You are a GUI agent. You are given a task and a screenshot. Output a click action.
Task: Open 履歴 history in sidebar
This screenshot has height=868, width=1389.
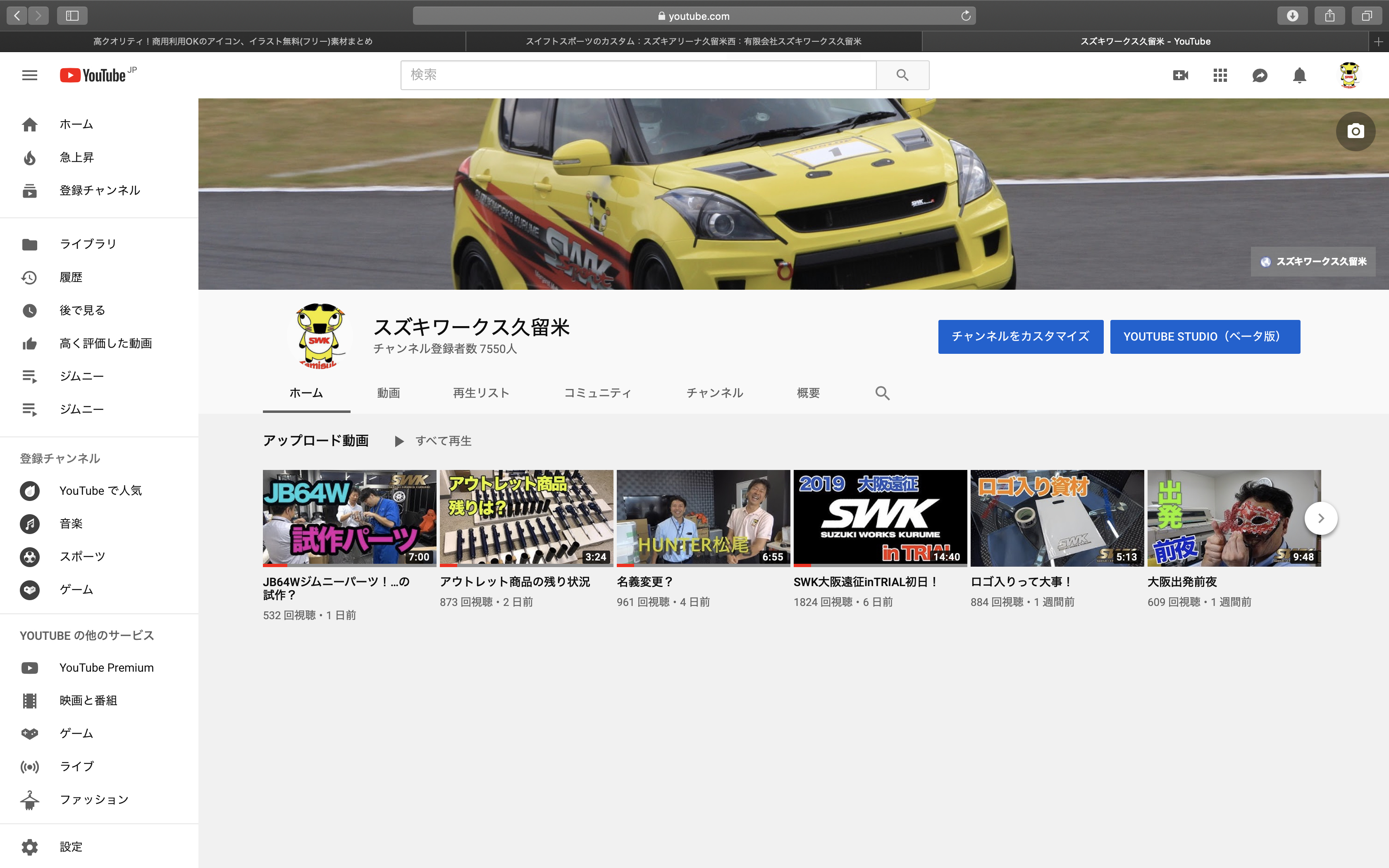point(99,277)
